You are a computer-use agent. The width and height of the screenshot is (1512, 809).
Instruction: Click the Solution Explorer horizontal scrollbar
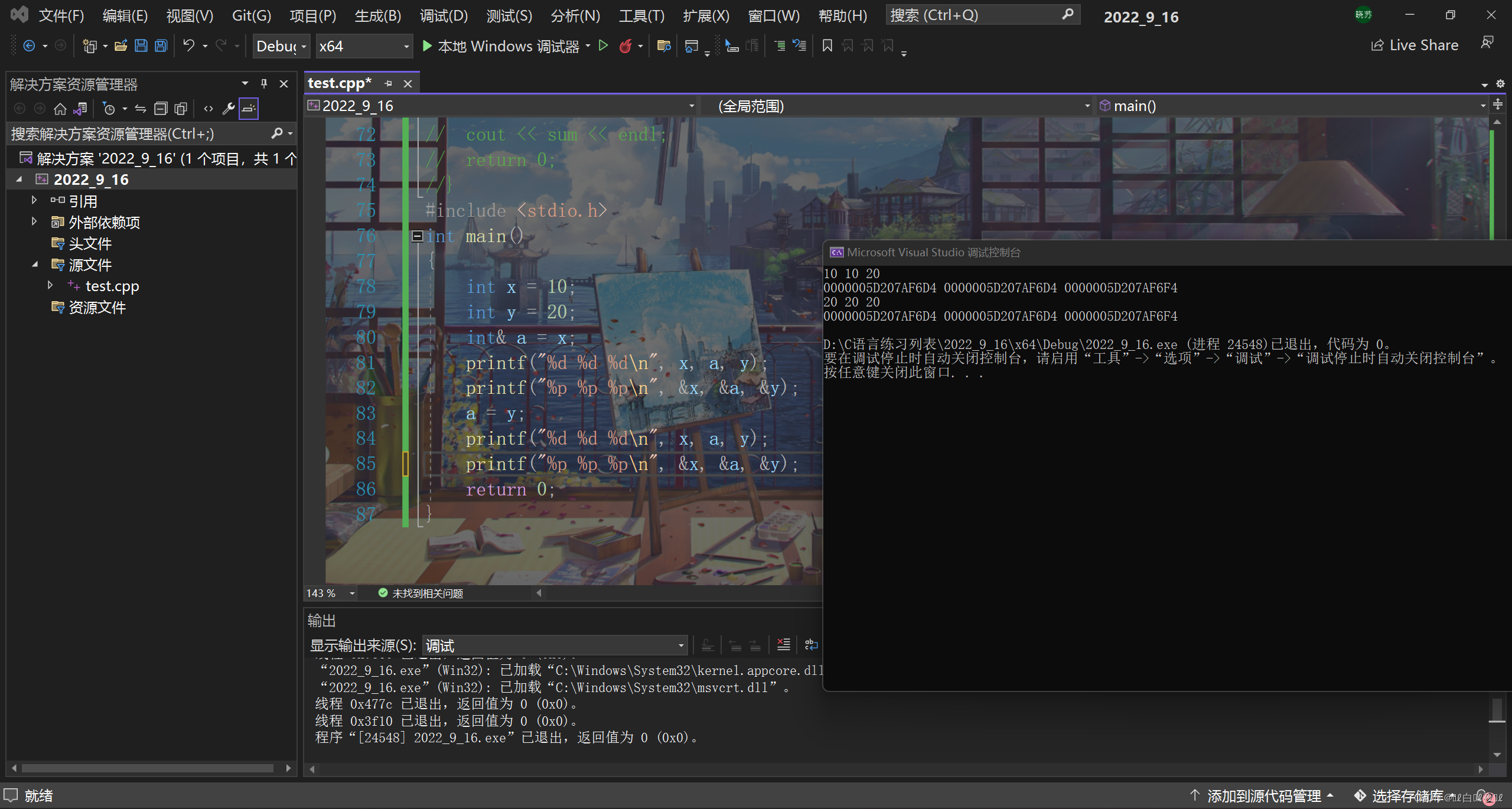148,768
